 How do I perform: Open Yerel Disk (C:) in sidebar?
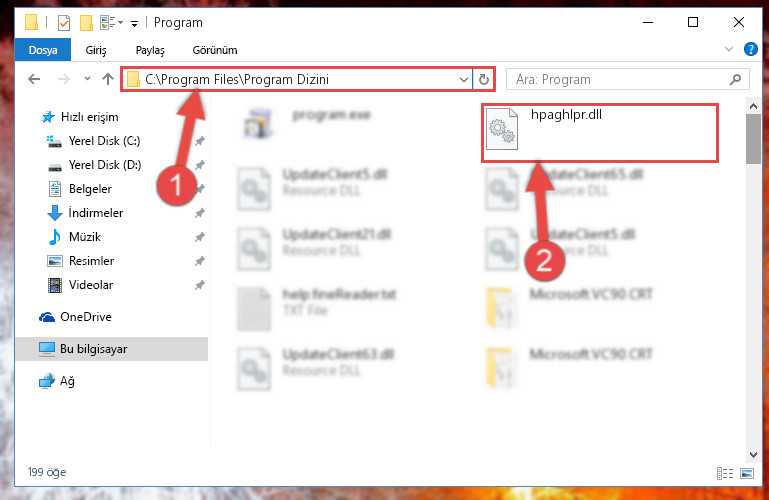[104, 141]
